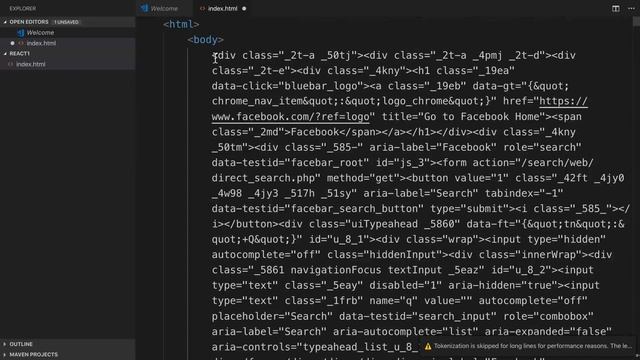Click the 1 UNSAVED badge
This screenshot has height=360, width=640.
tap(66, 22)
